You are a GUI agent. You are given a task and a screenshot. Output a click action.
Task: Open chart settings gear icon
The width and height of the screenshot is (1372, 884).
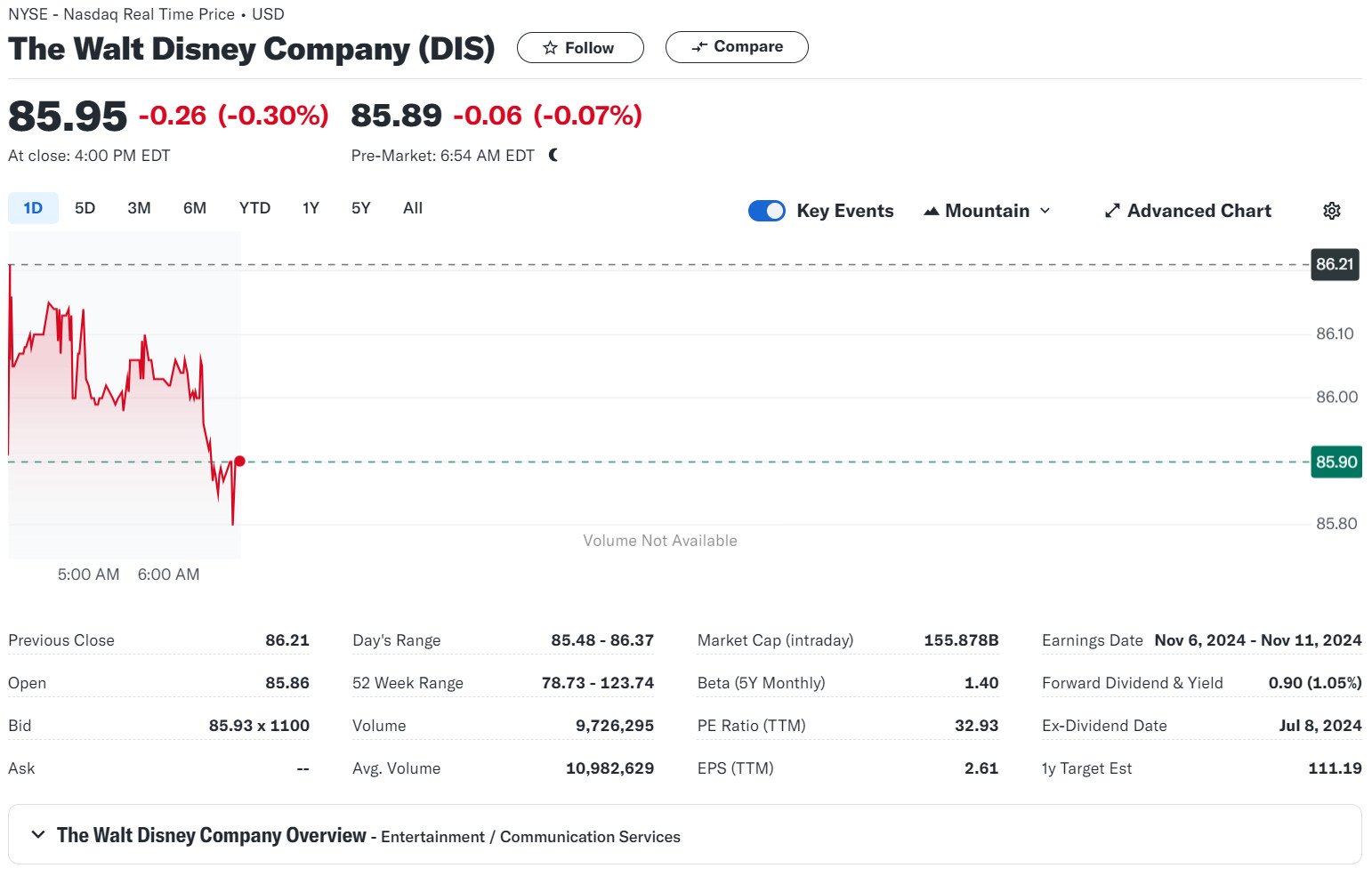(x=1331, y=211)
